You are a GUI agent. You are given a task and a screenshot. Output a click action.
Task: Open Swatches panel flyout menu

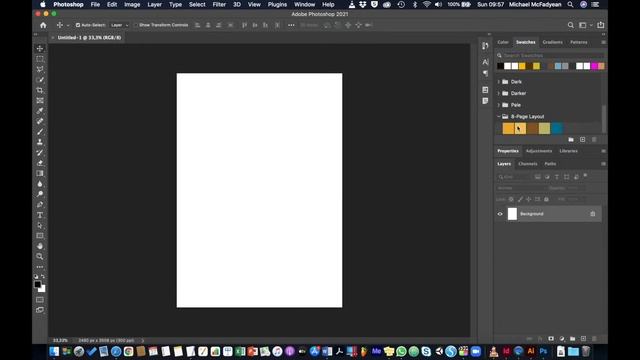[x=603, y=42]
